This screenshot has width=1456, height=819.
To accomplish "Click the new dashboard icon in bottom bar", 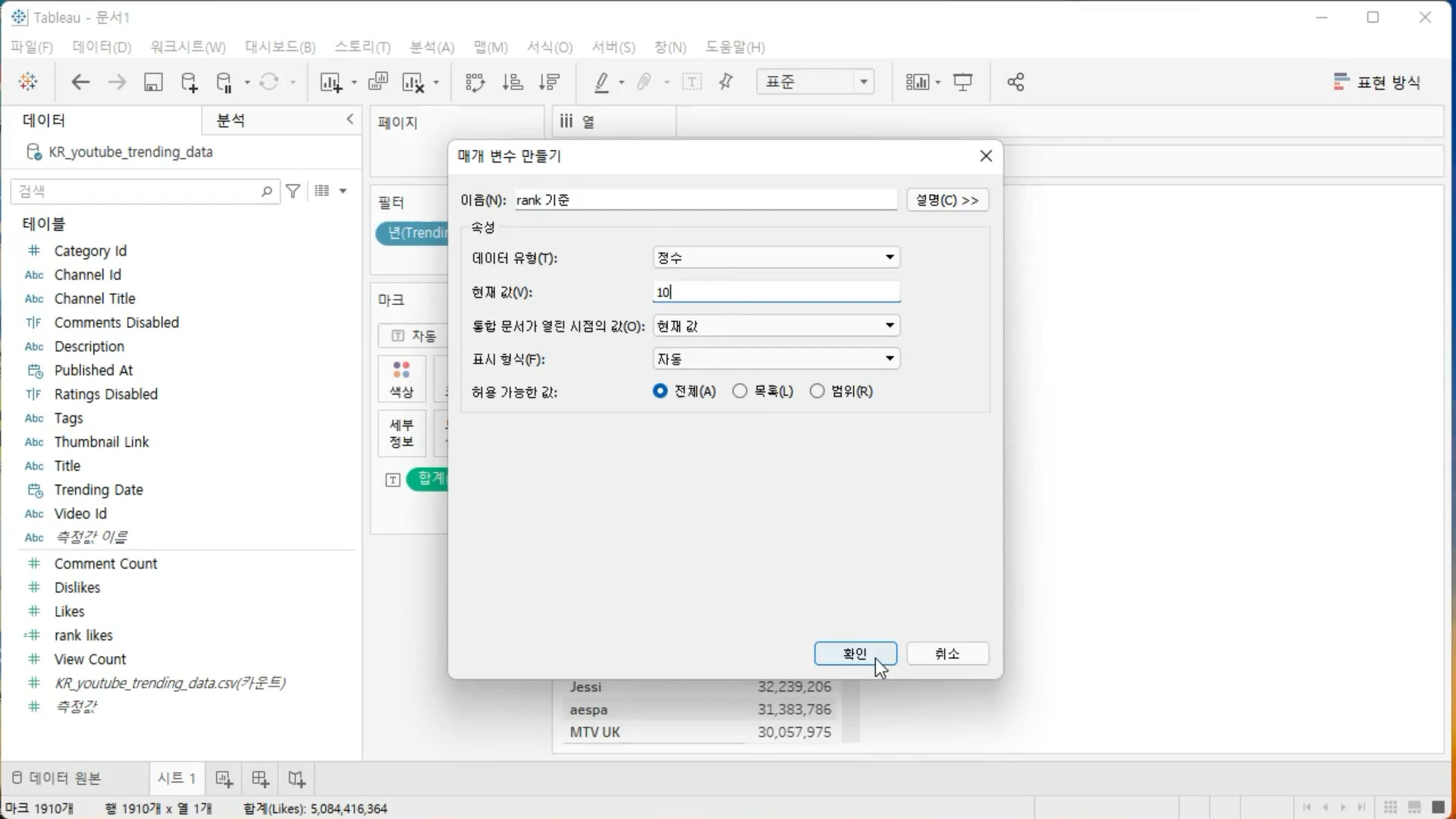I will (x=260, y=779).
